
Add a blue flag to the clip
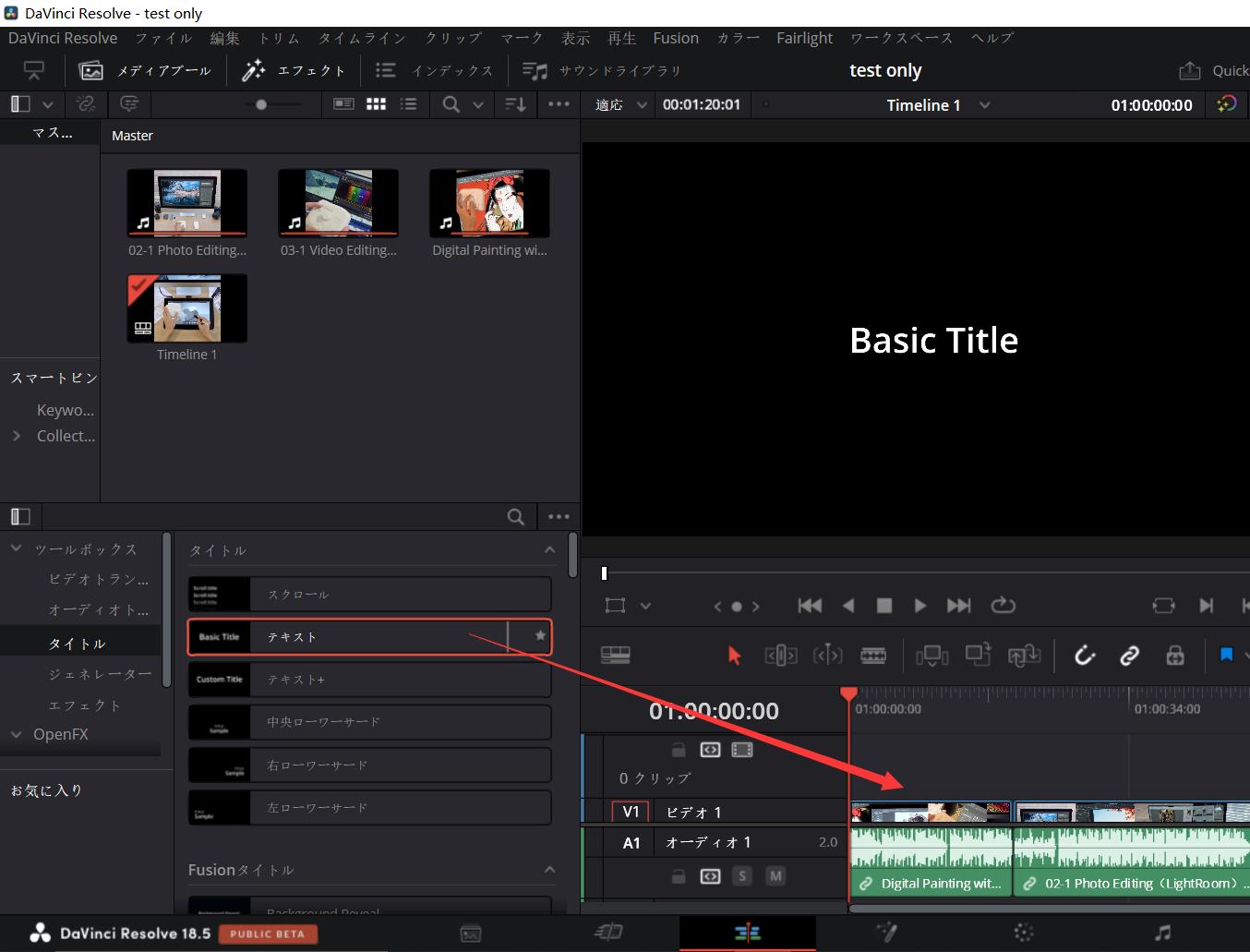pos(1226,655)
